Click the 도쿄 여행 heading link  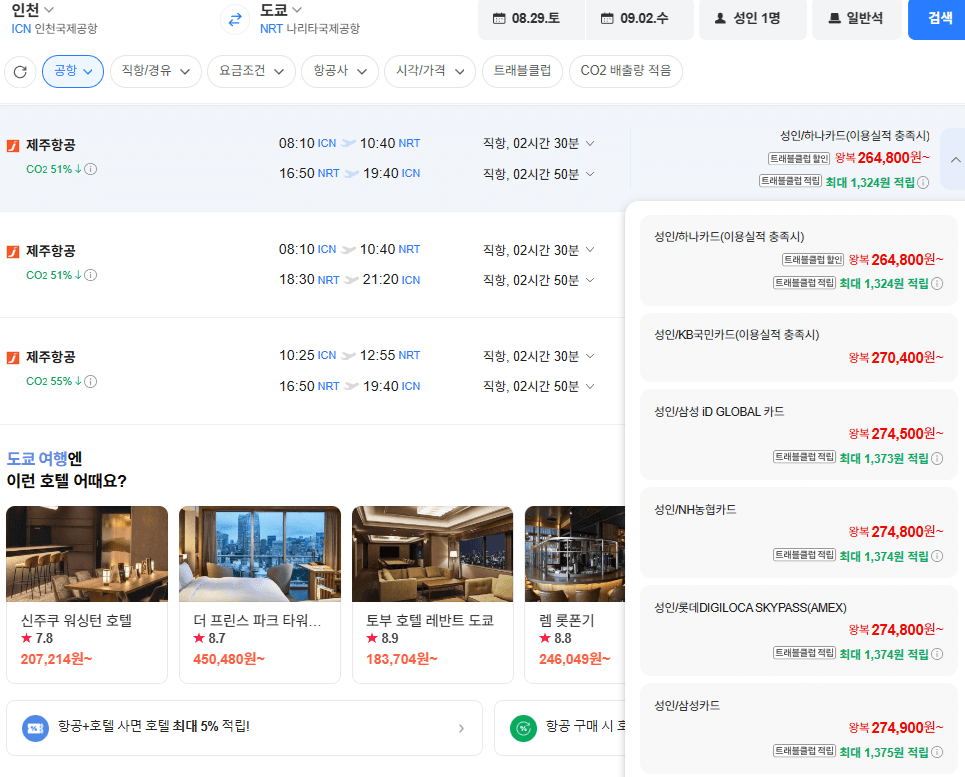point(37,459)
